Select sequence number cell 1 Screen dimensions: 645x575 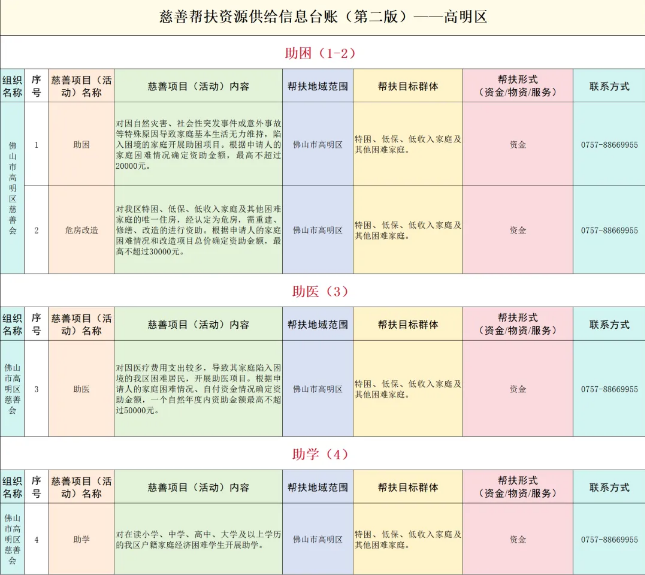coord(37,144)
